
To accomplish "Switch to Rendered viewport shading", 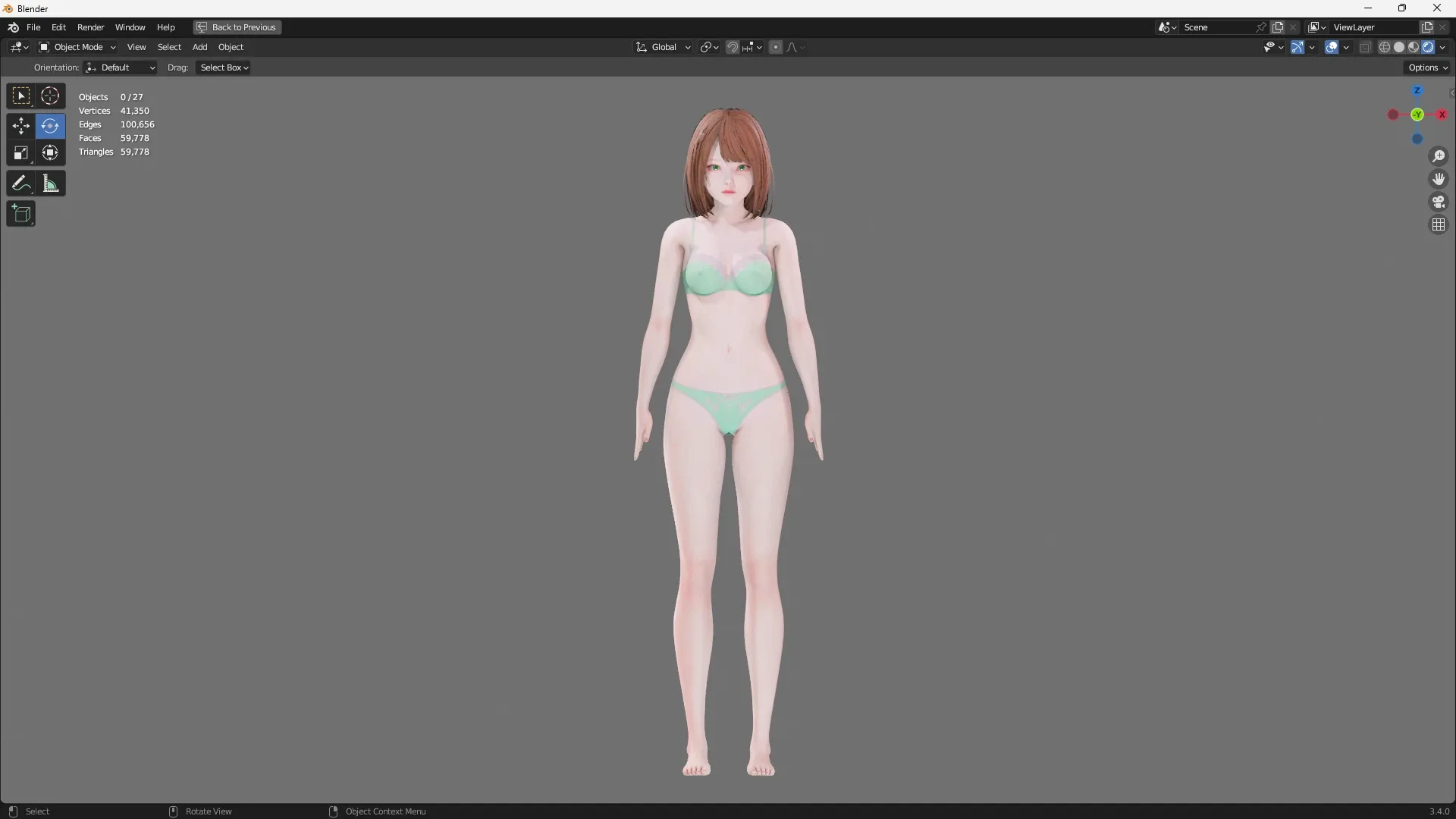I will [x=1429, y=46].
